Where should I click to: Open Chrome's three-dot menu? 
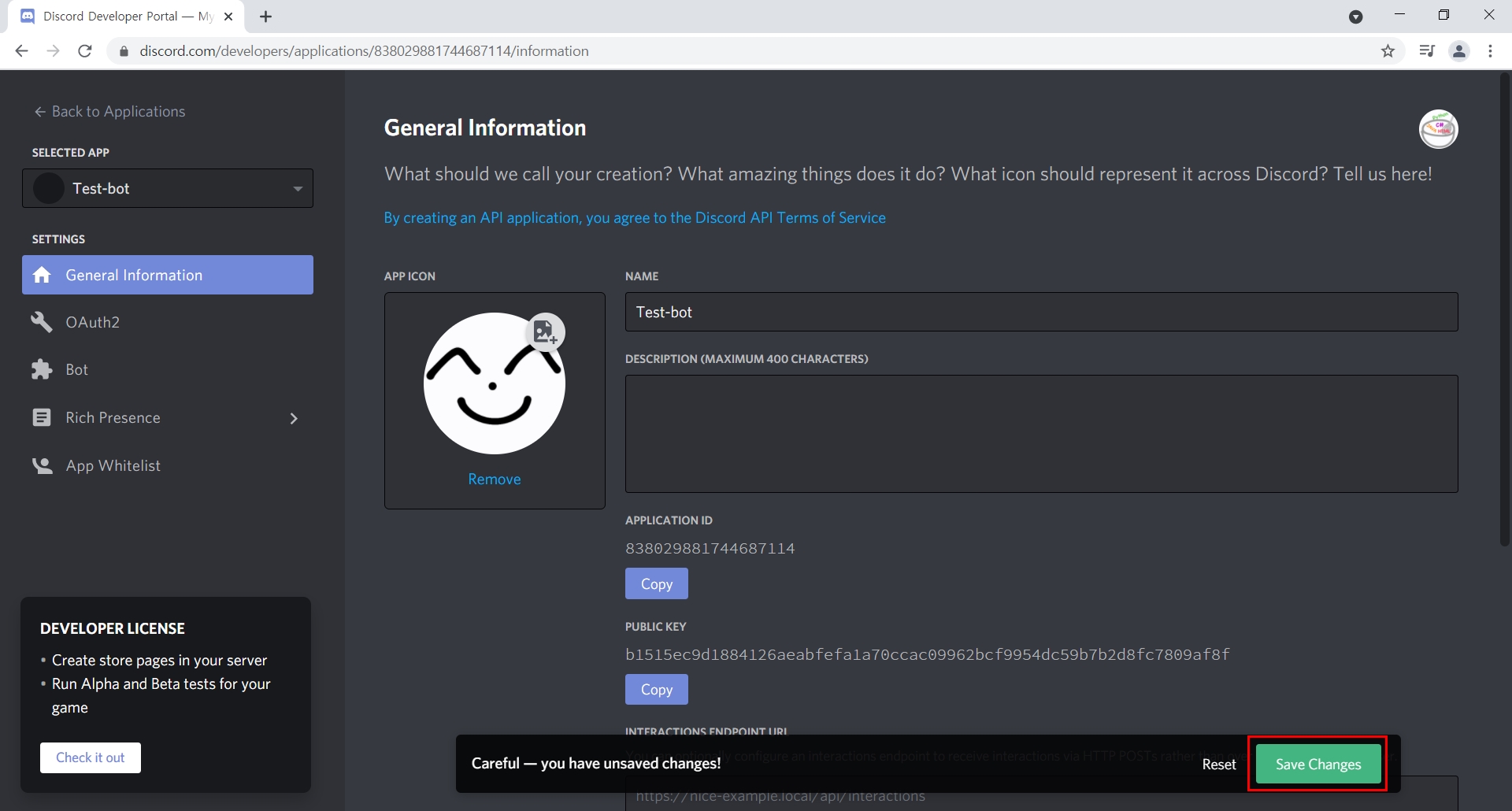(x=1490, y=51)
